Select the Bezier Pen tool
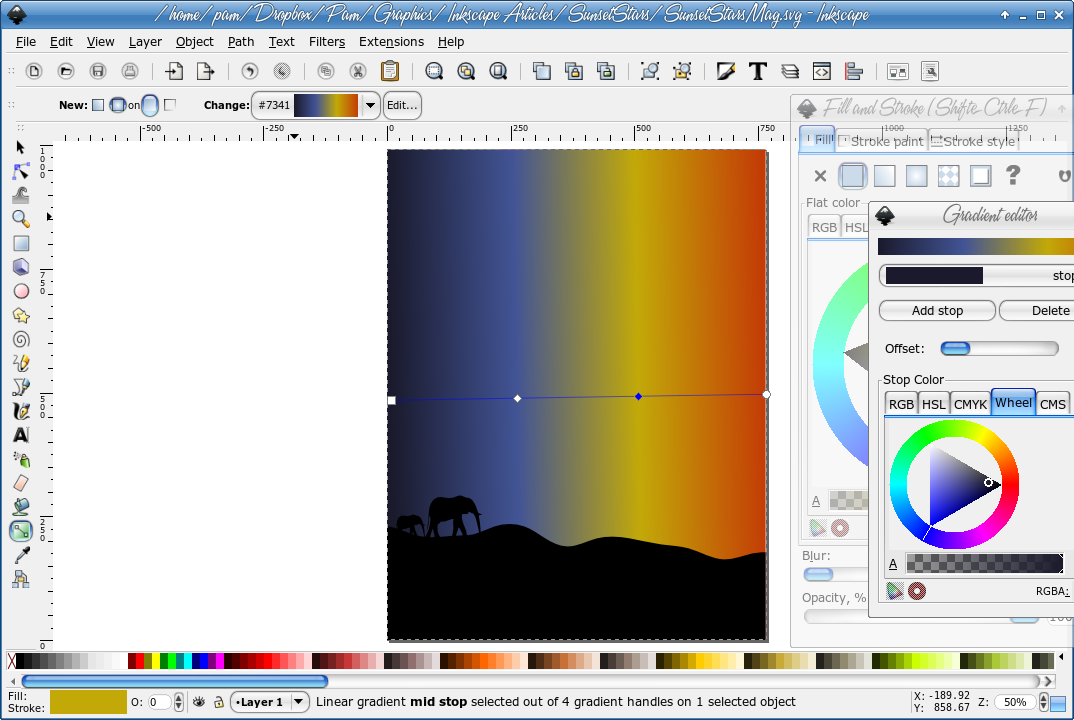Image resolution: width=1074 pixels, height=720 pixels. click(x=21, y=387)
